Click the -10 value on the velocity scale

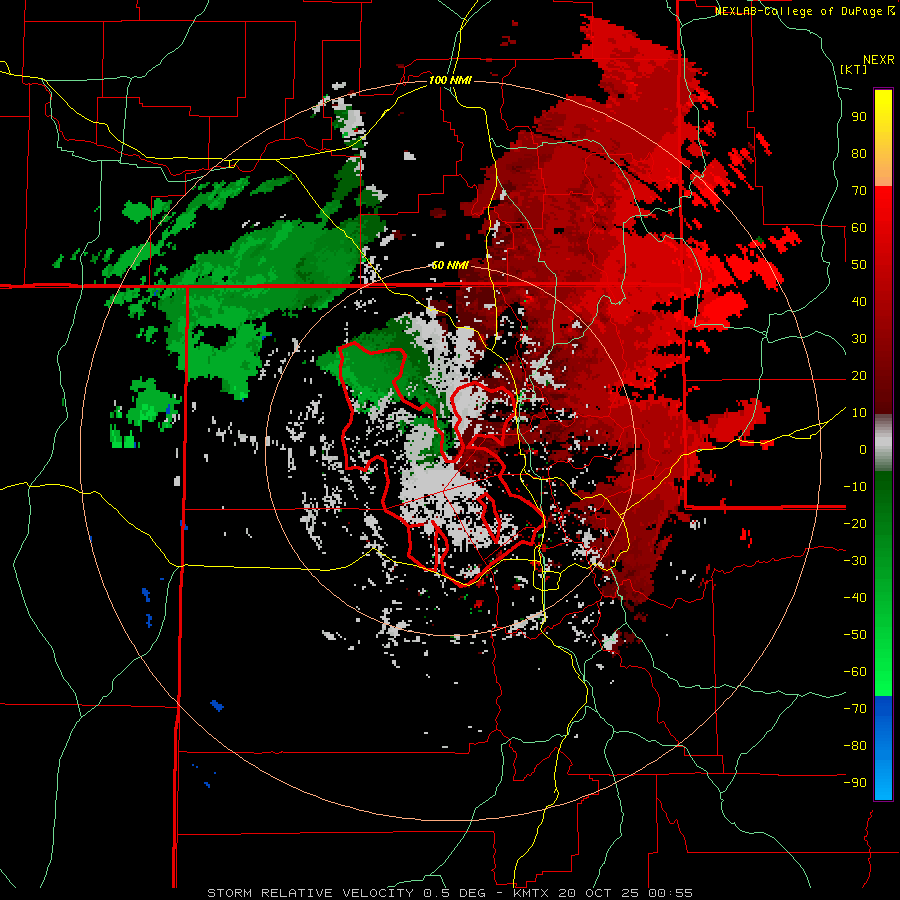tap(855, 487)
